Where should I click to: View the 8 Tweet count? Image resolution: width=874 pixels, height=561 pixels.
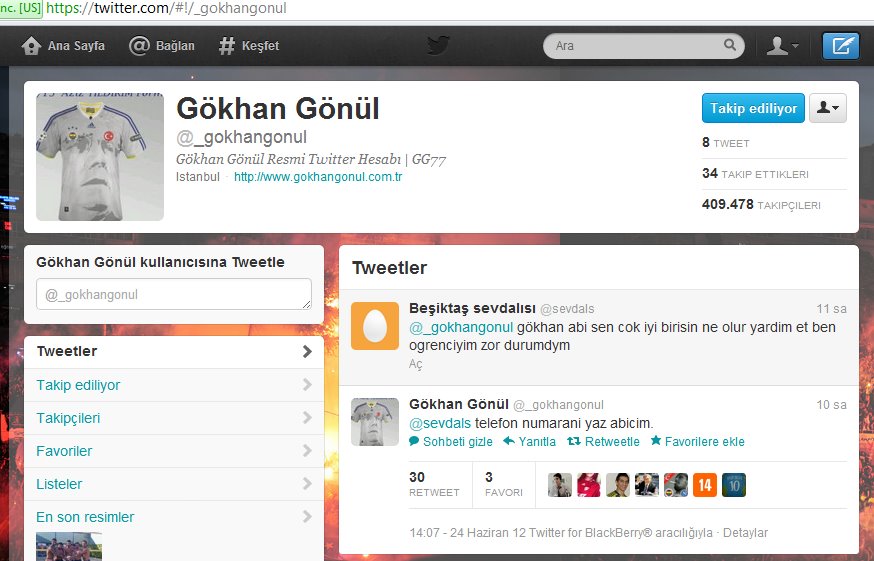[725, 143]
